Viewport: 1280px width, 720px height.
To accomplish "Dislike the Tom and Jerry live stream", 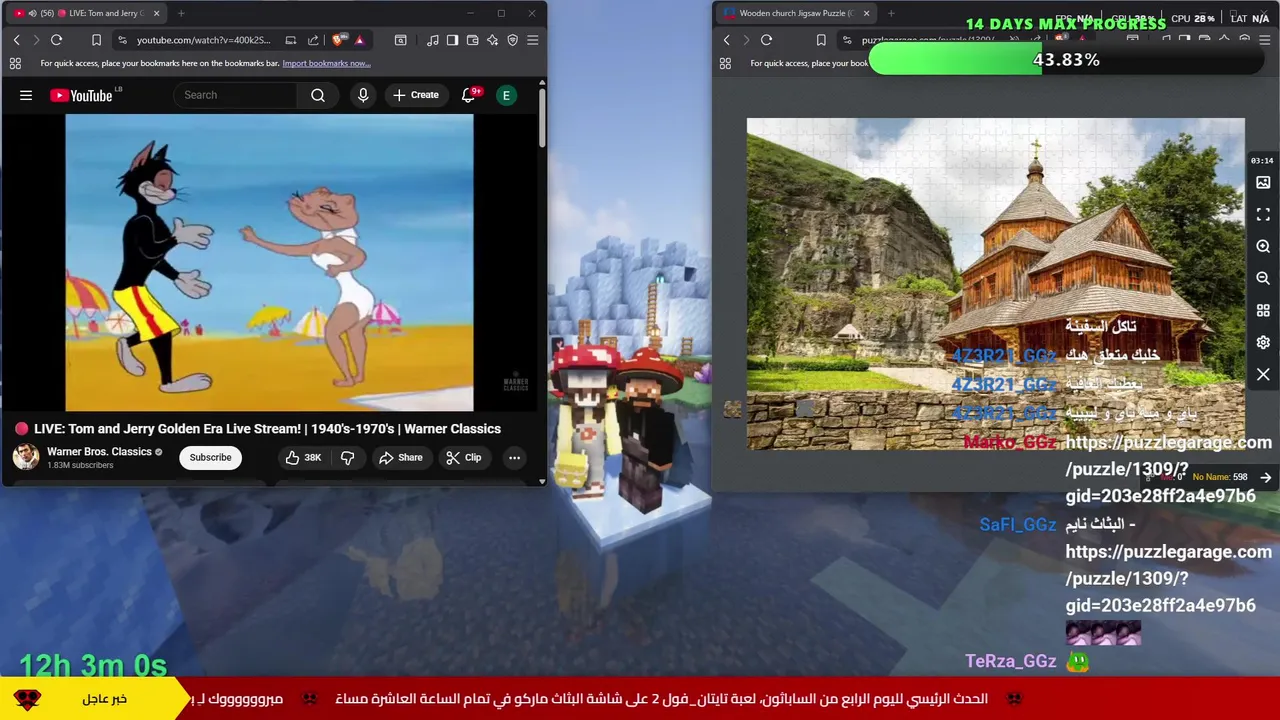I will pos(348,457).
